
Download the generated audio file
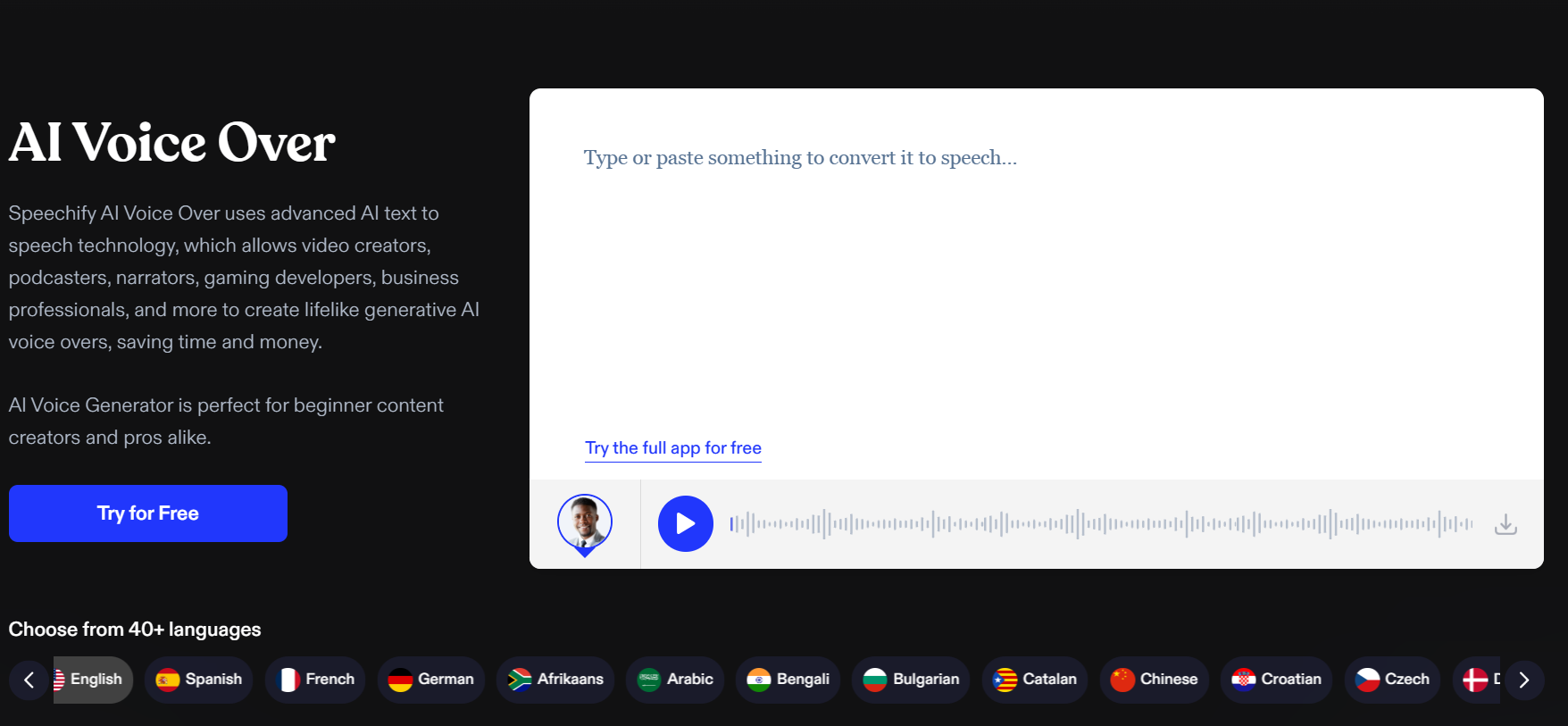1505,524
